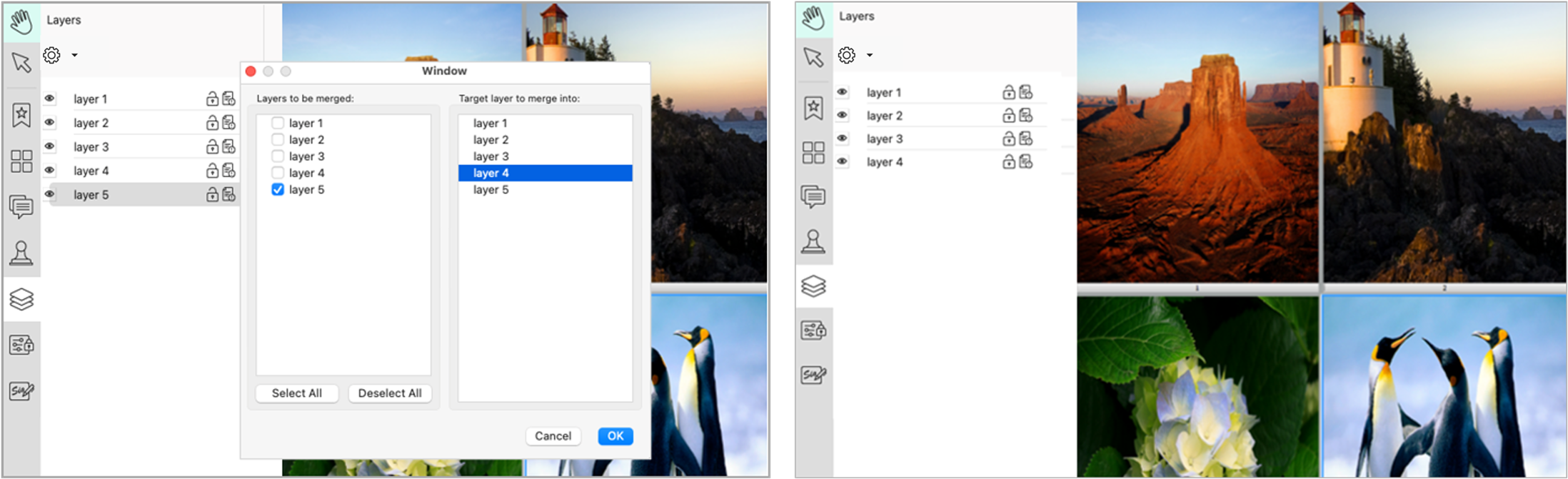Hide layer 3 via eye icon, right screenshot
Image resolution: width=1568 pixels, height=479 pixels.
843,138
